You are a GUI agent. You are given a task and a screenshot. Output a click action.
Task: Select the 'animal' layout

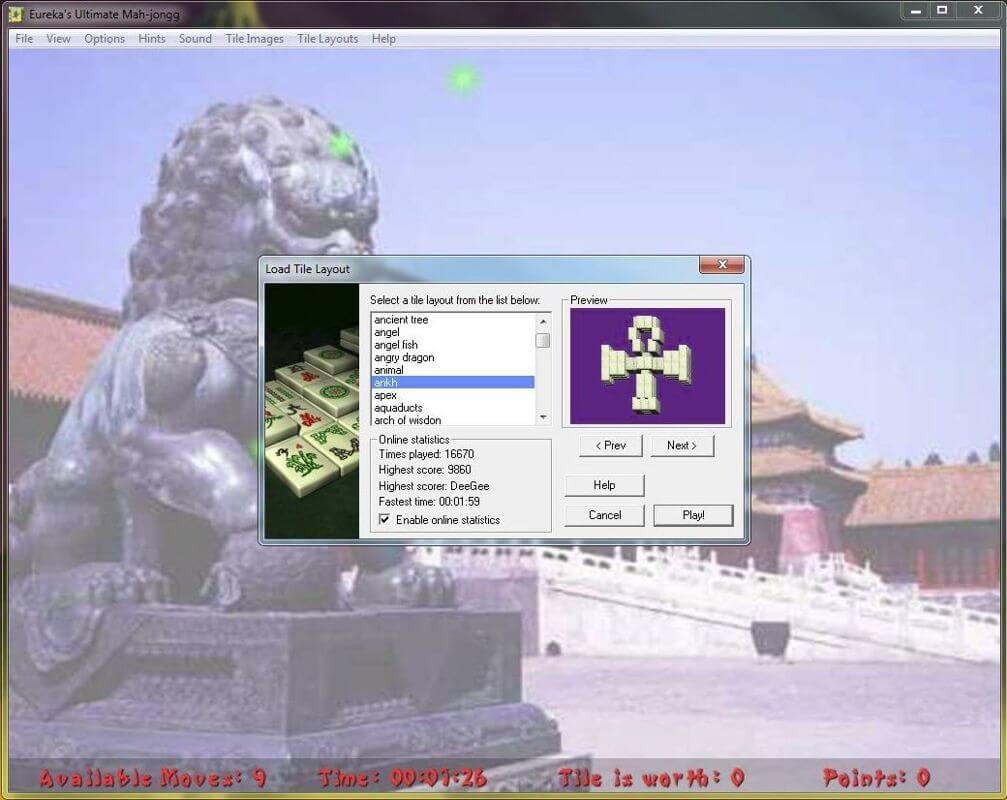[x=452, y=370]
